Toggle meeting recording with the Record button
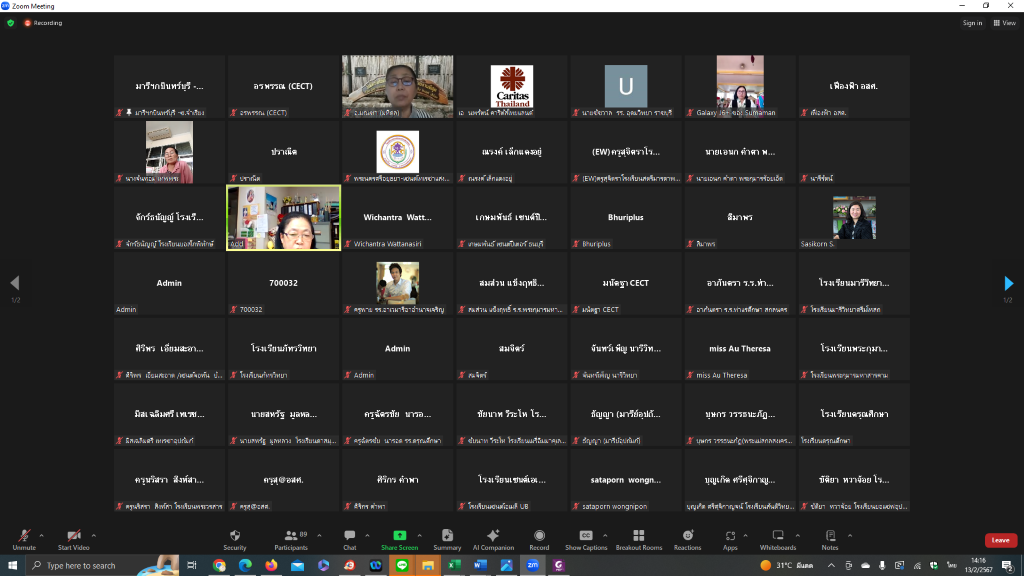The width and height of the screenshot is (1024, 576). [539, 539]
